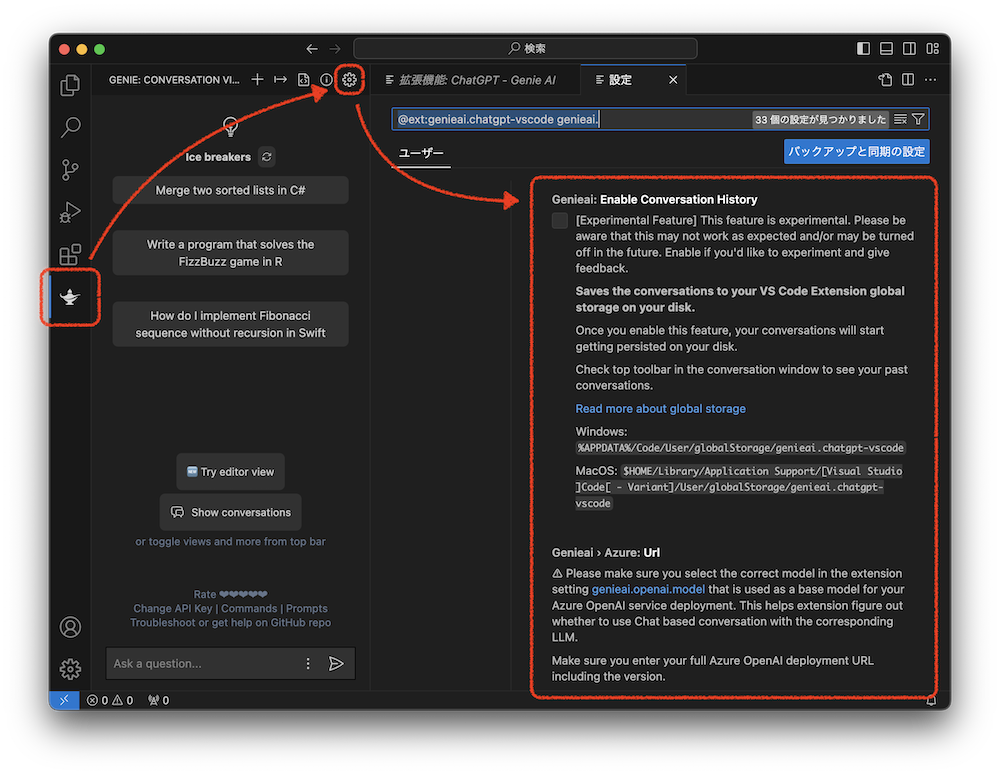Click the backup and sync settings button

coord(857,152)
